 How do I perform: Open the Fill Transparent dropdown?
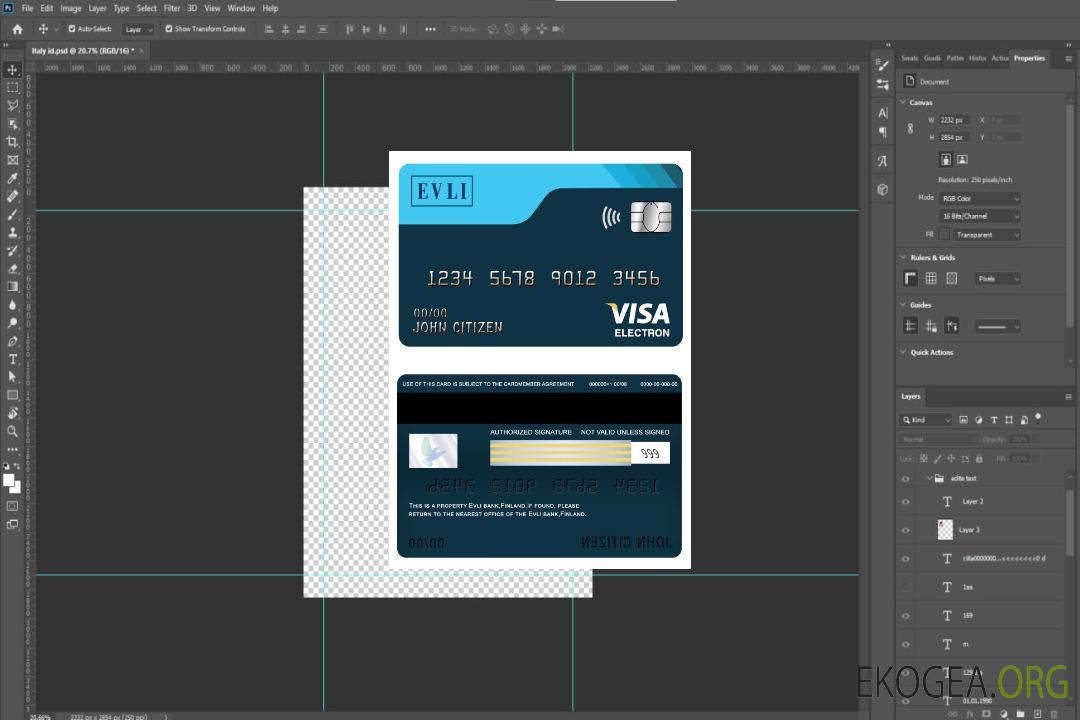click(986, 235)
